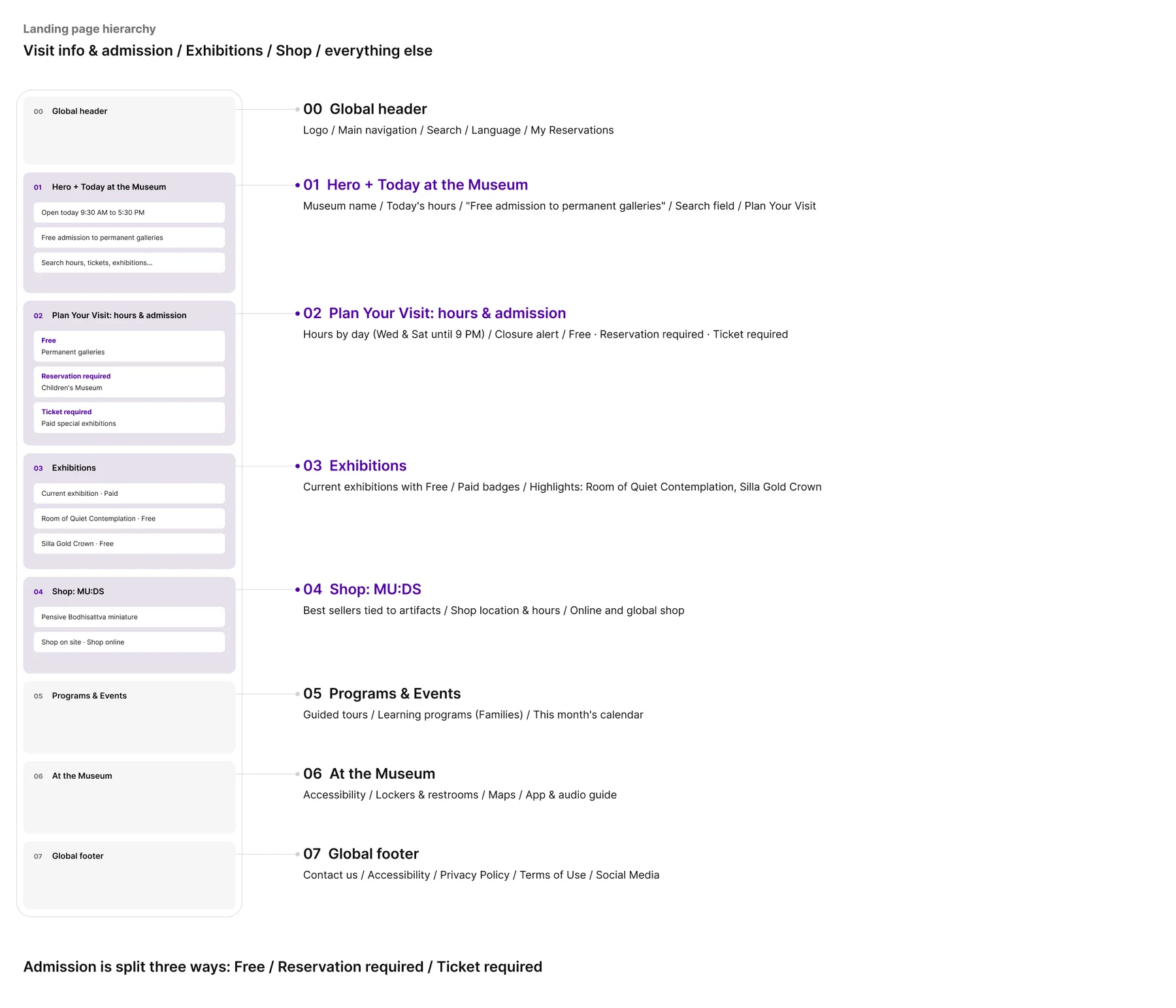Click 'Guided tours / Learning programs' description line
The image size is (1176, 1008).
[x=473, y=715]
